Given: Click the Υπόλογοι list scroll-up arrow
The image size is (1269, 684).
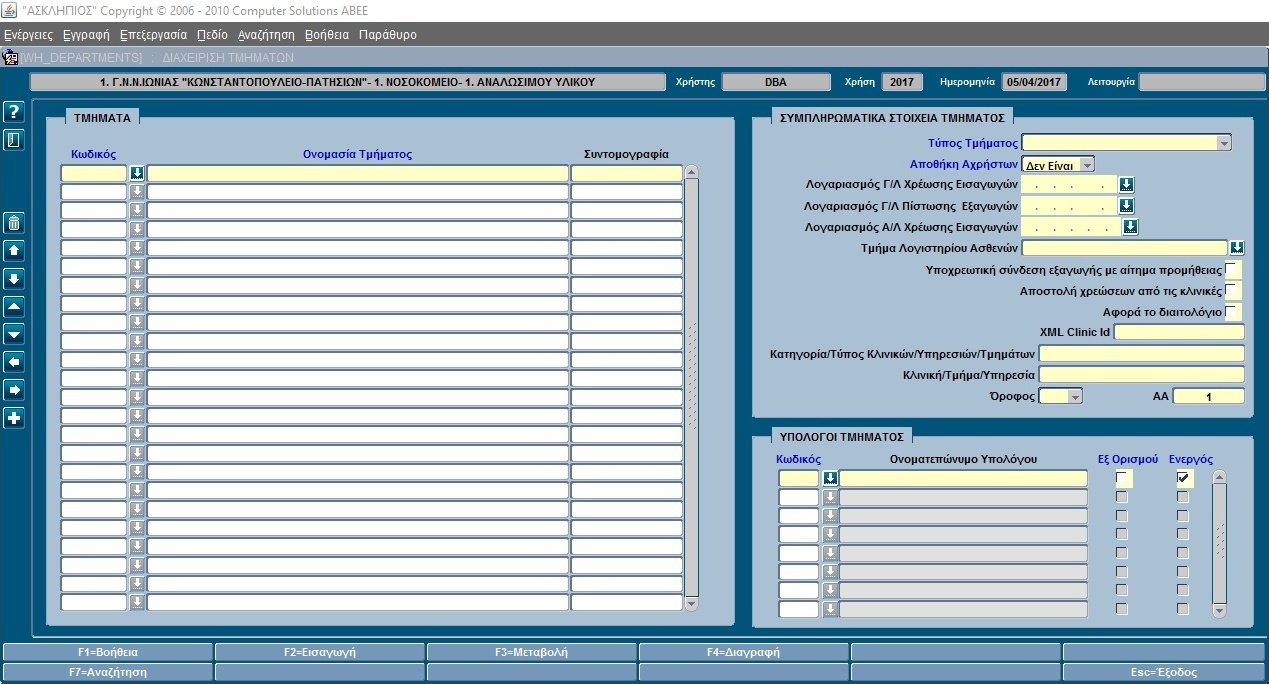Looking at the screenshot, I should [x=1219, y=477].
